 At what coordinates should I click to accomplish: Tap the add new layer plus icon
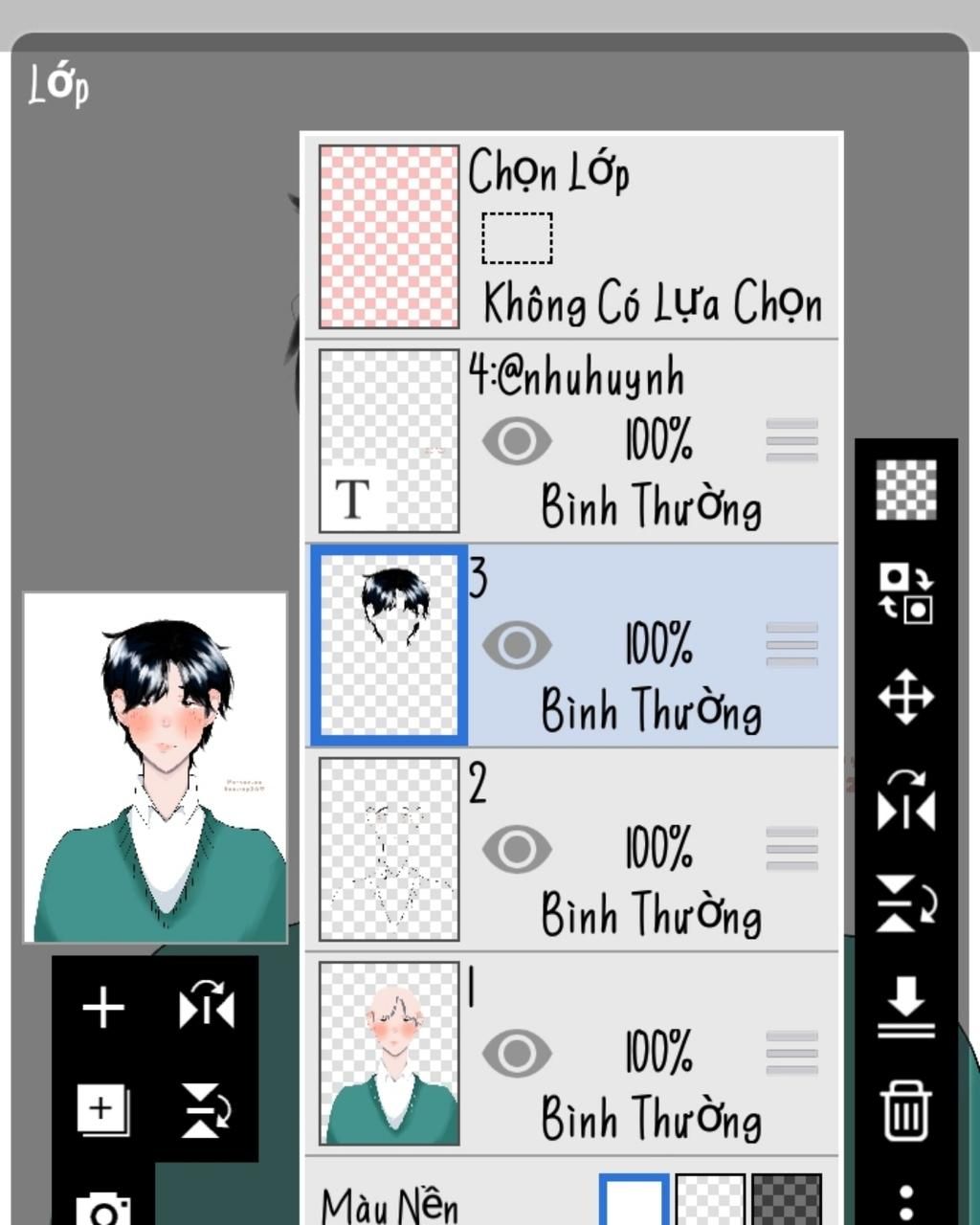pos(103,1008)
